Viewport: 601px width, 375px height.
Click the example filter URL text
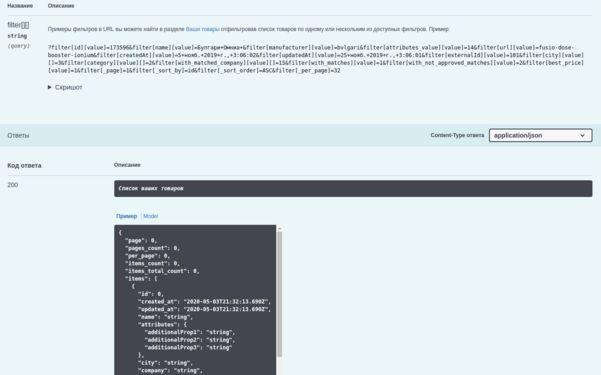(x=315, y=59)
